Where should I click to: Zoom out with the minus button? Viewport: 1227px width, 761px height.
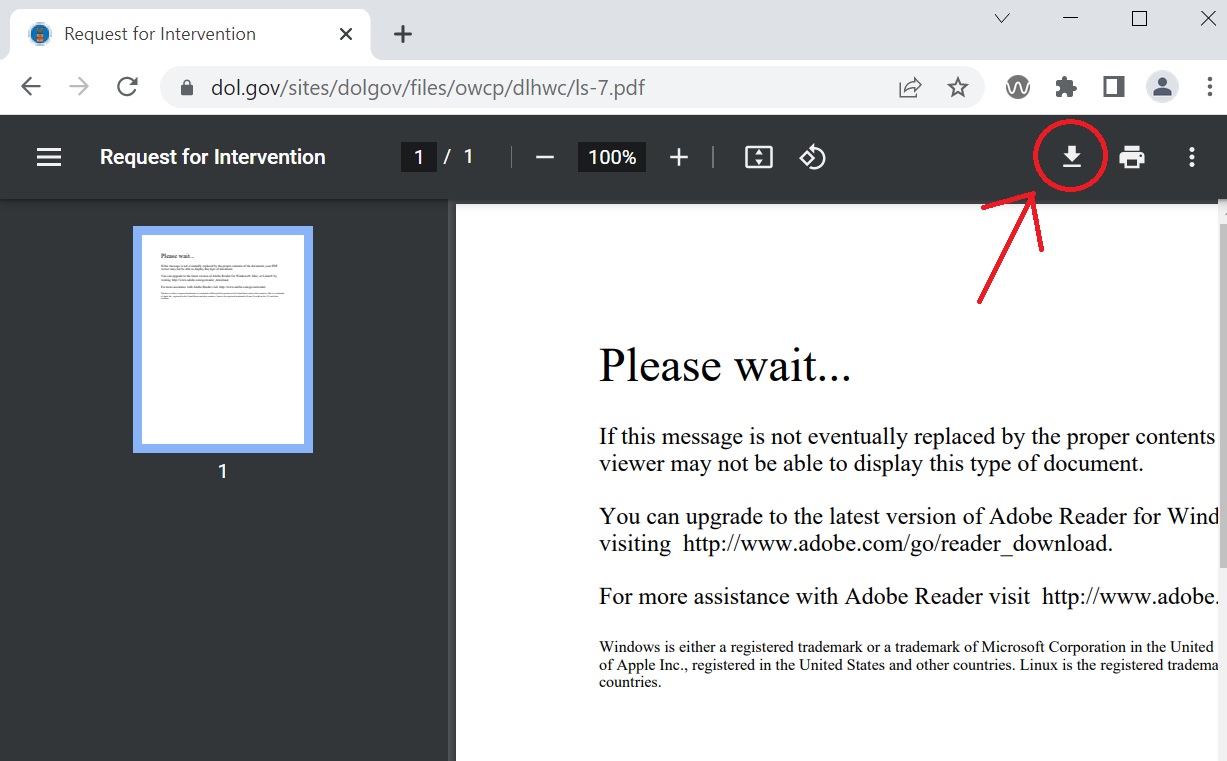[x=545, y=157]
